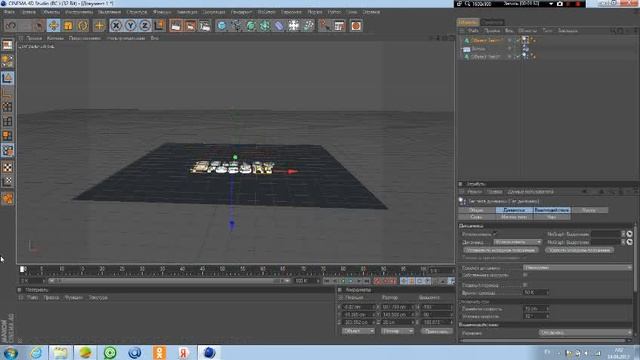
Task: Click the orange bottom icon in left palette
Action: (7, 199)
